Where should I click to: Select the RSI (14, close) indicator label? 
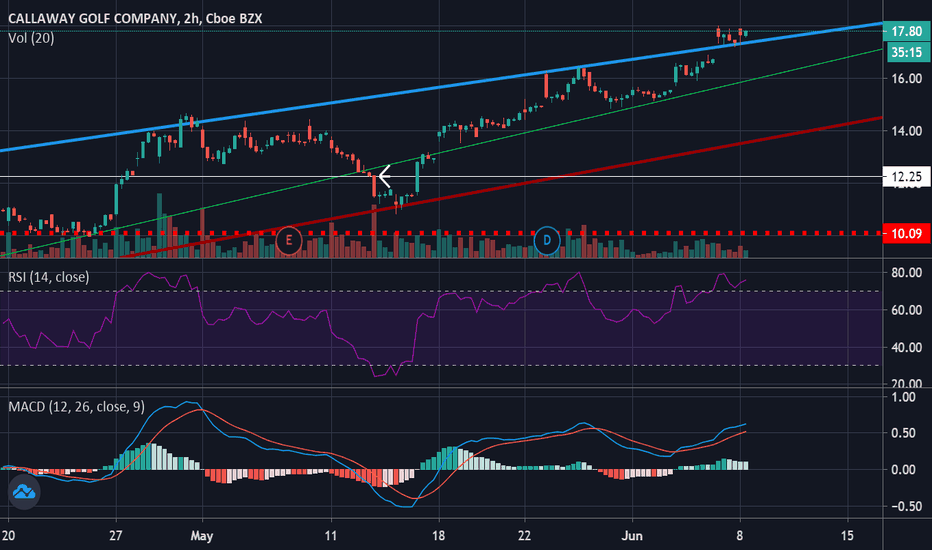[x=49, y=277]
